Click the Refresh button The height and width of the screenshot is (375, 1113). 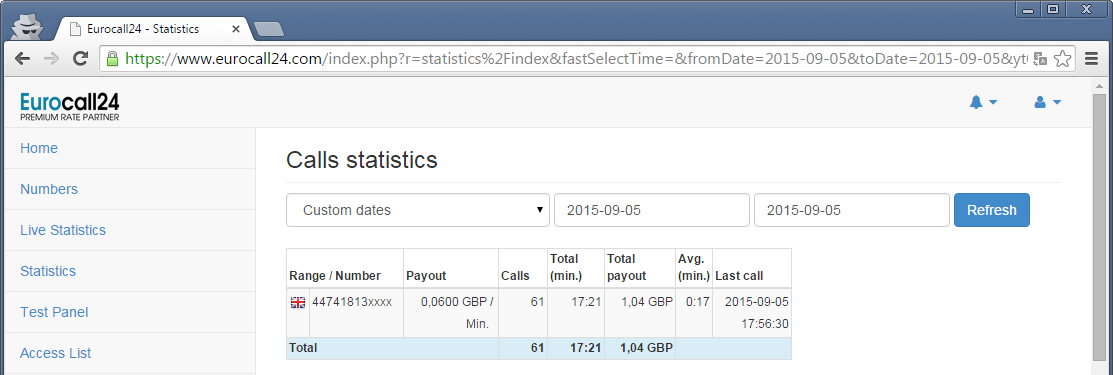[992, 210]
